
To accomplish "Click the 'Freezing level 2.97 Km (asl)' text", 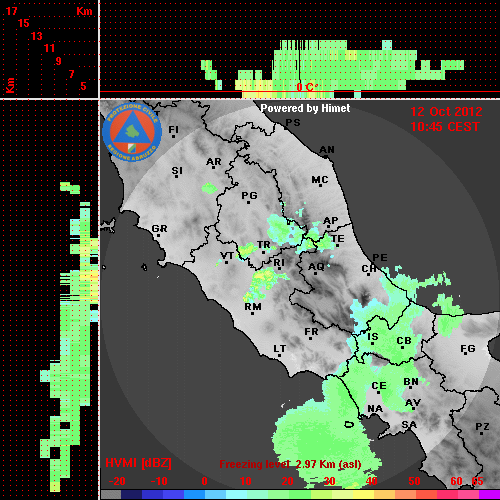I will coord(290,464).
